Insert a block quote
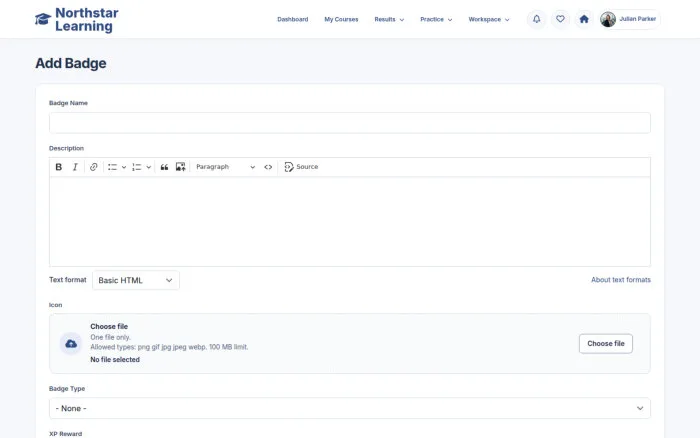700x438 pixels. tap(164, 167)
